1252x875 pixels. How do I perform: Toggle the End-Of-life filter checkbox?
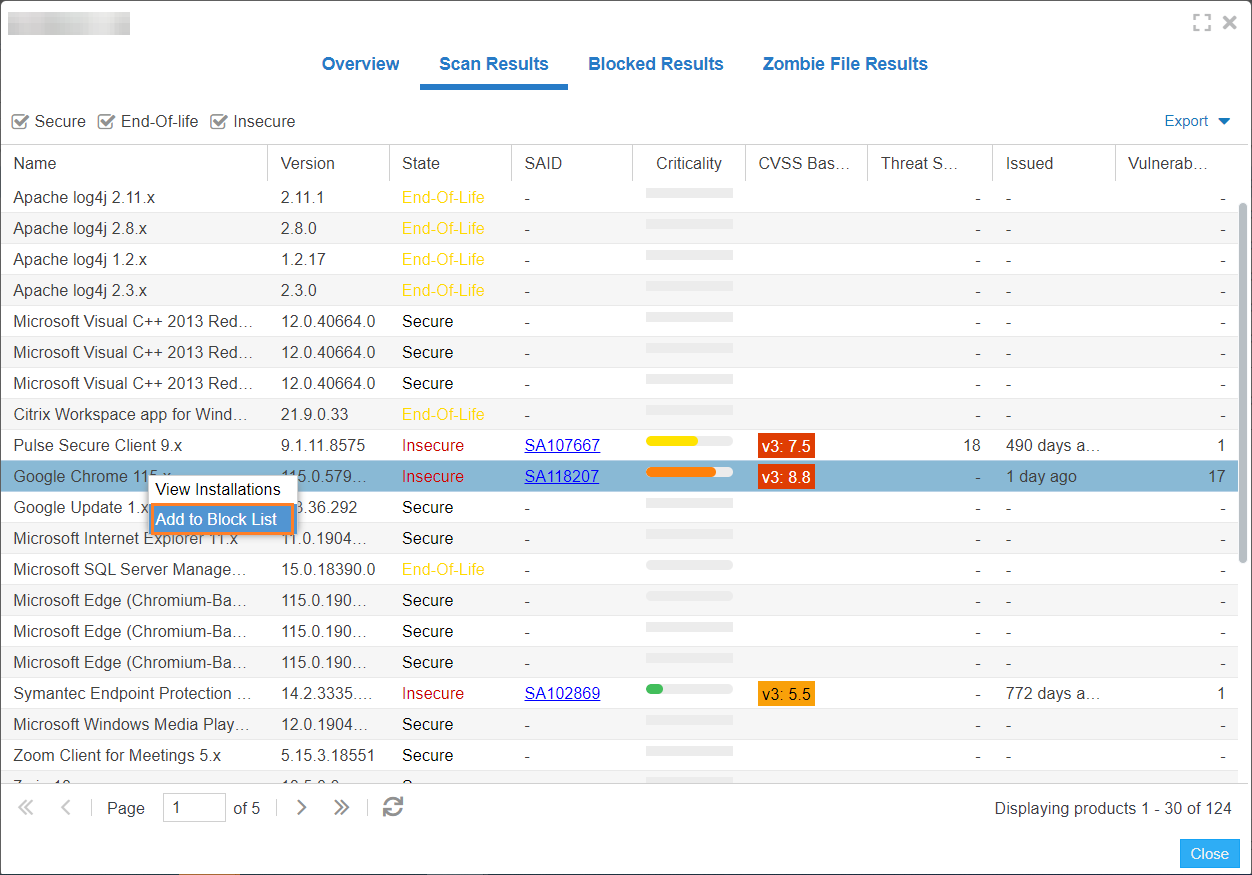pyautogui.click(x=106, y=122)
